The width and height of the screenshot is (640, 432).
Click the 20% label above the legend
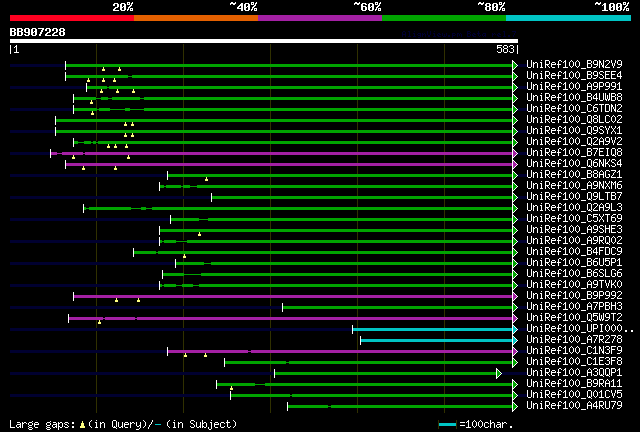tap(123, 7)
